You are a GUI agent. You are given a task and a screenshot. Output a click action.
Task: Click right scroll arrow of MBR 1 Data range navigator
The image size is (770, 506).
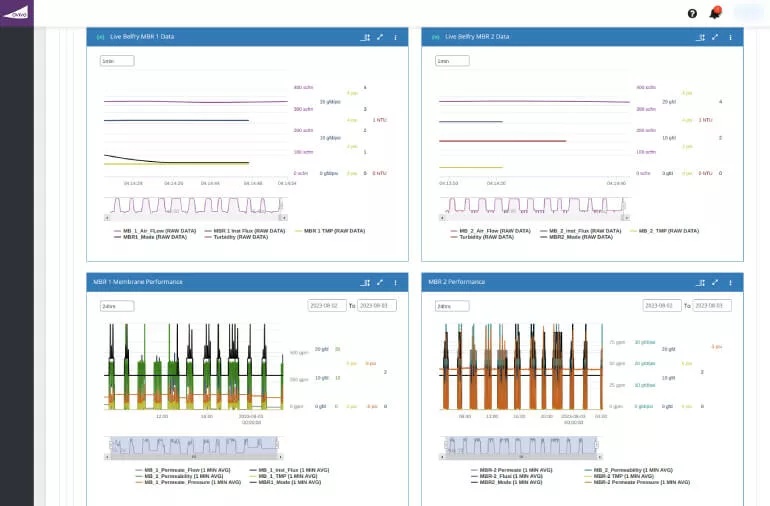[x=284, y=218]
